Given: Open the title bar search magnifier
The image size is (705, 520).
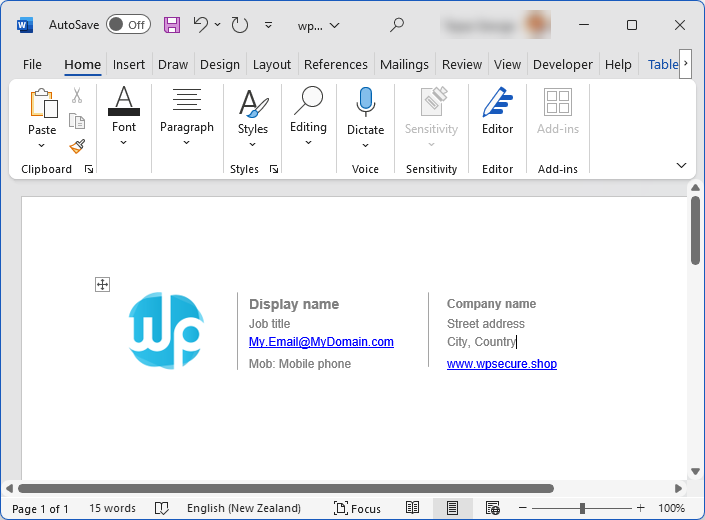Looking at the screenshot, I should pyautogui.click(x=397, y=25).
